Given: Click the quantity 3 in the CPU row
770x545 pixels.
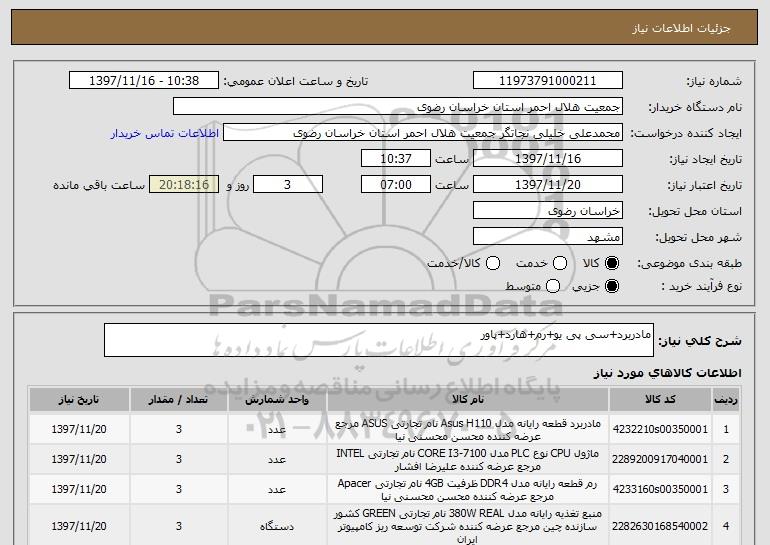Looking at the screenshot, I should (179, 459).
